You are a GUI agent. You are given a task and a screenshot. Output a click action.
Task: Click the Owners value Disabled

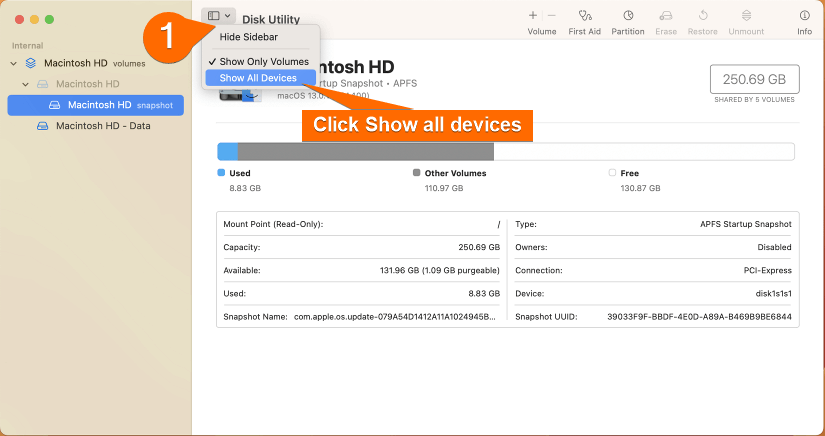tap(774, 247)
